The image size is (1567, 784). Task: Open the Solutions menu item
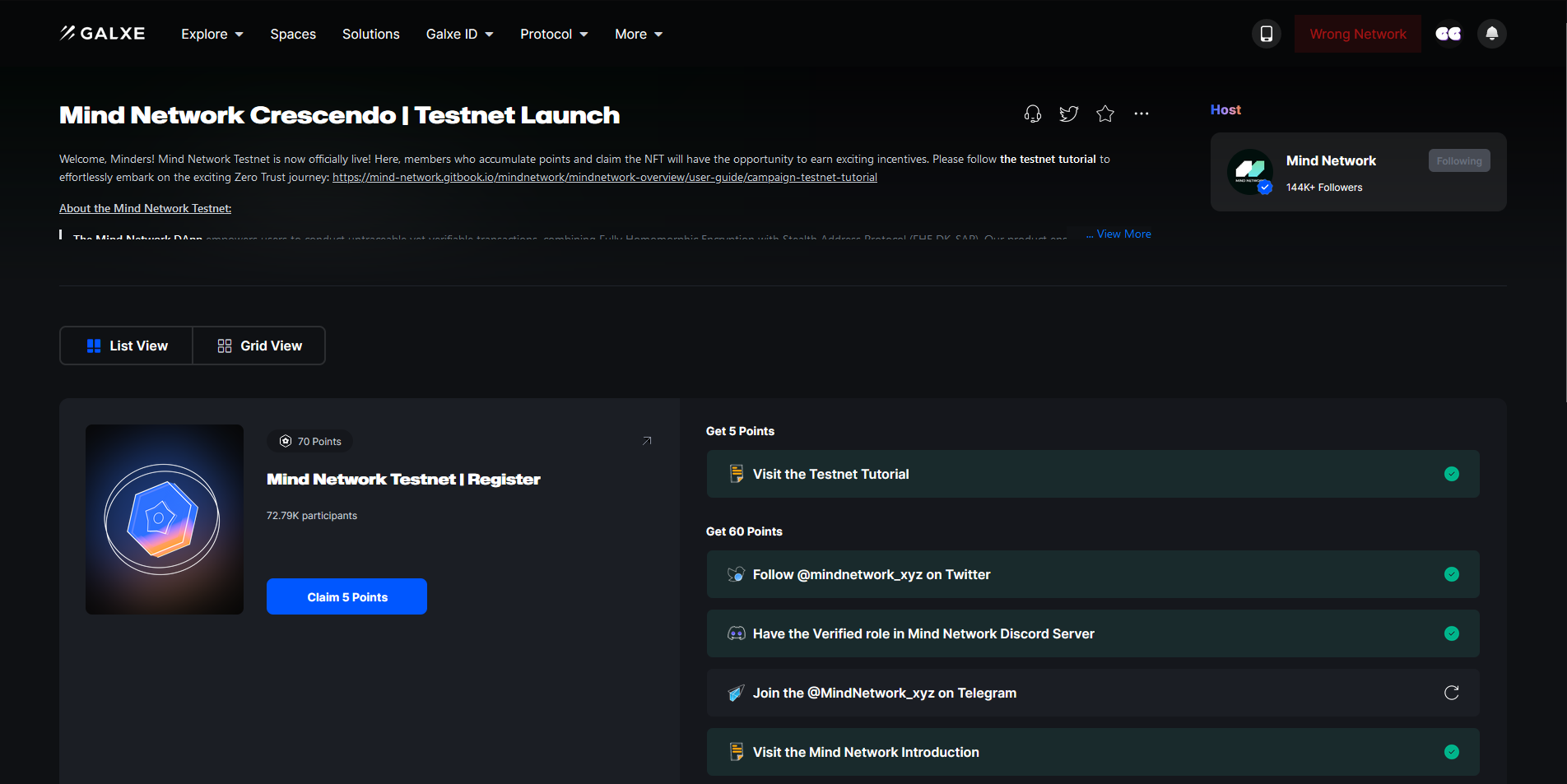coord(371,34)
